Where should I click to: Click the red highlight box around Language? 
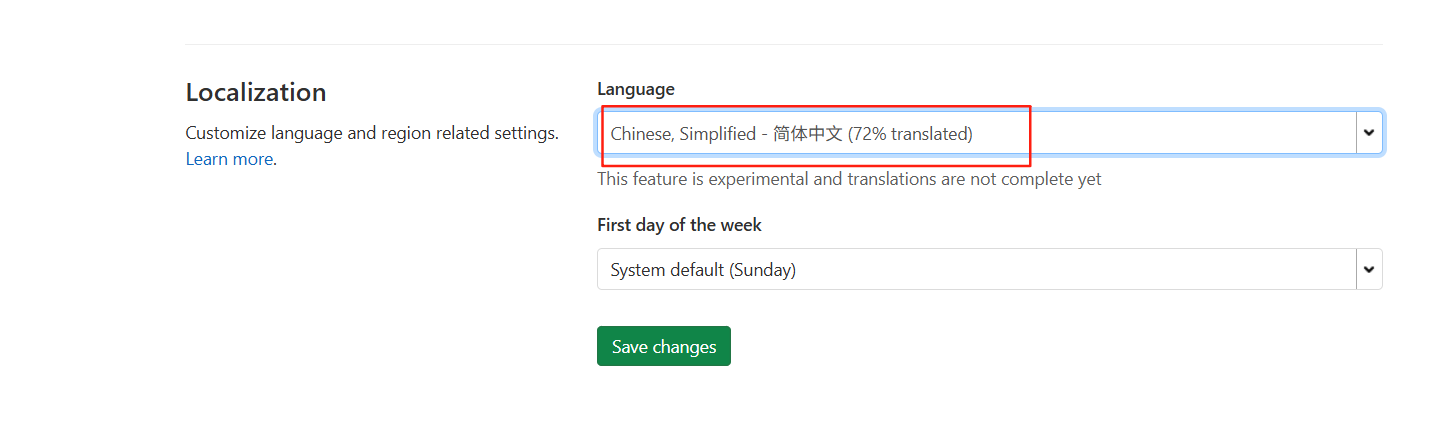(815, 134)
